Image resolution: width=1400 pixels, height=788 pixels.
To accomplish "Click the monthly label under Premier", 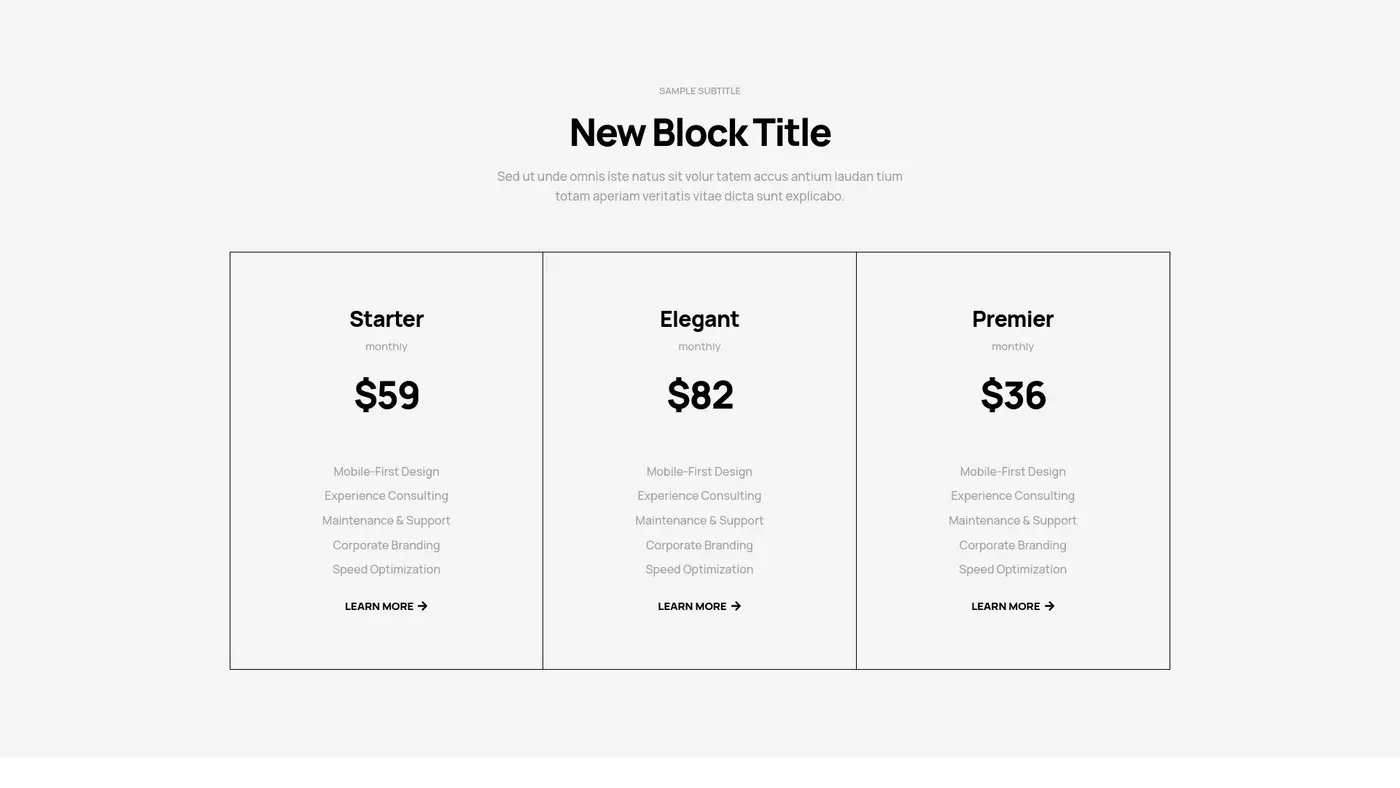I will 1012,346.
